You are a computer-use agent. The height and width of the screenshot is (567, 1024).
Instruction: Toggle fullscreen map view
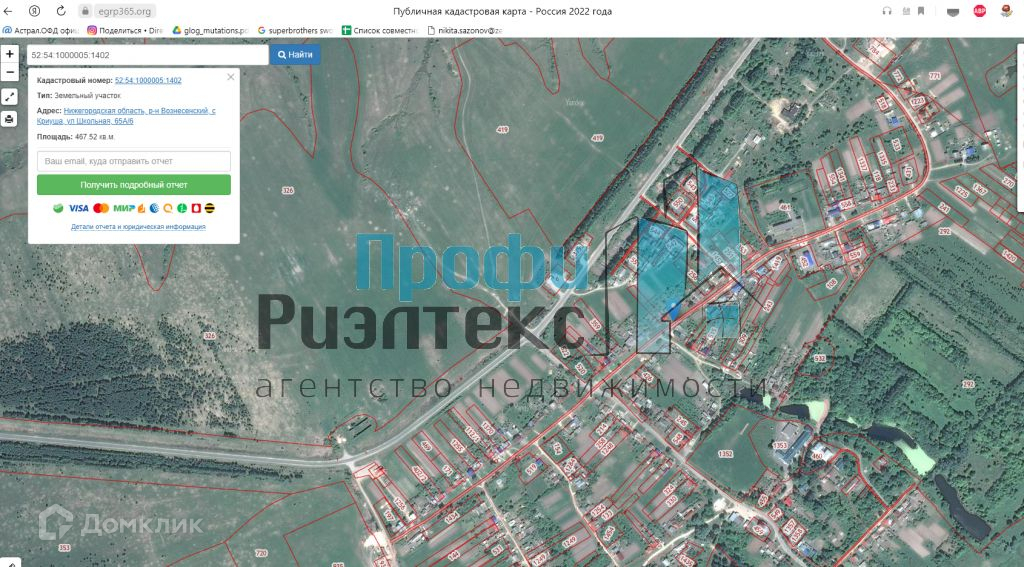click(x=9, y=97)
